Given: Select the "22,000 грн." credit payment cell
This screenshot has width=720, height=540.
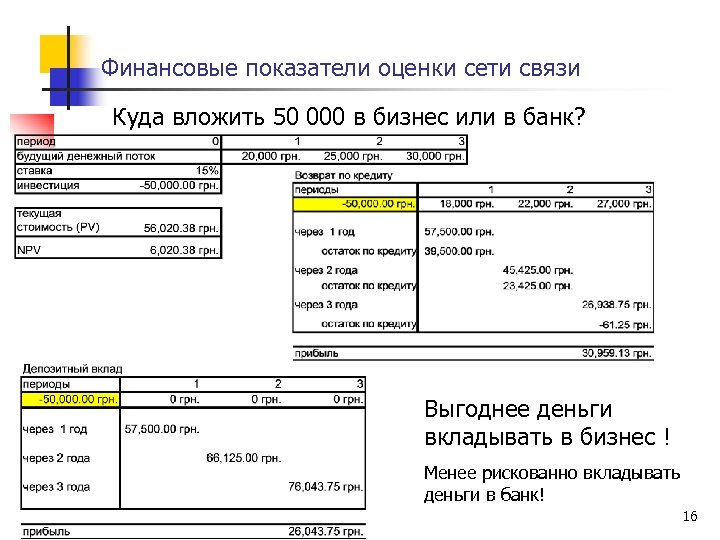Looking at the screenshot, I should pos(546,204).
